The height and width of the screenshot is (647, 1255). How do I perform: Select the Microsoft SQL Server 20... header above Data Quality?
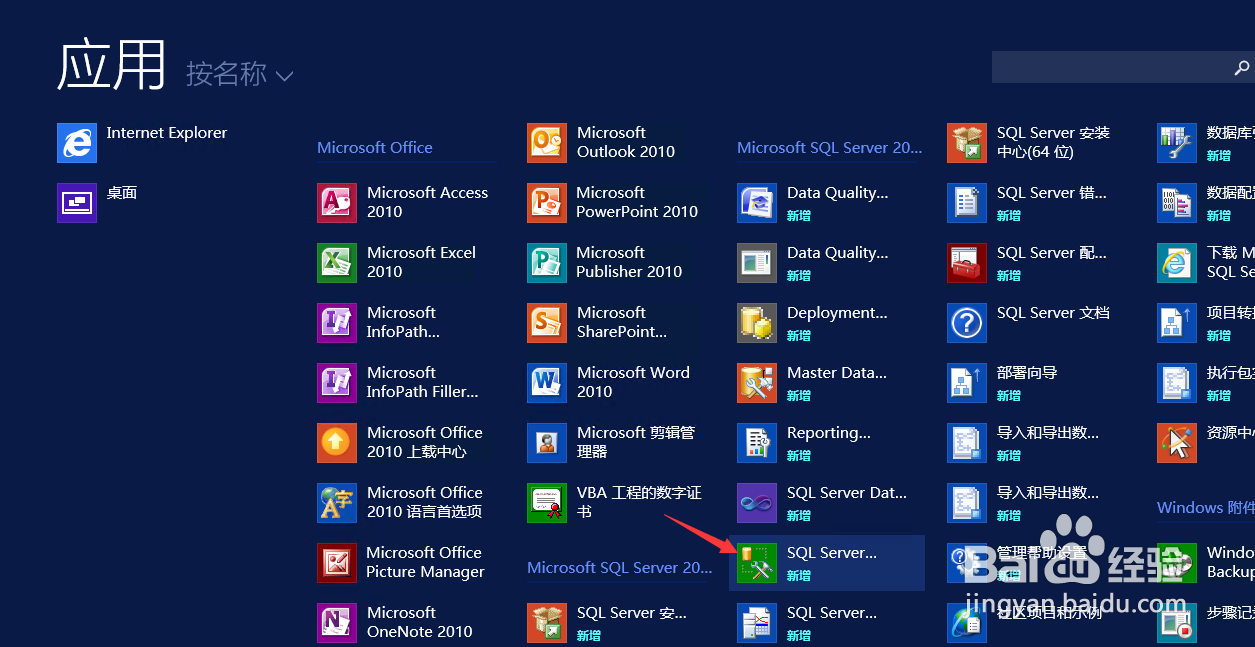coord(830,148)
